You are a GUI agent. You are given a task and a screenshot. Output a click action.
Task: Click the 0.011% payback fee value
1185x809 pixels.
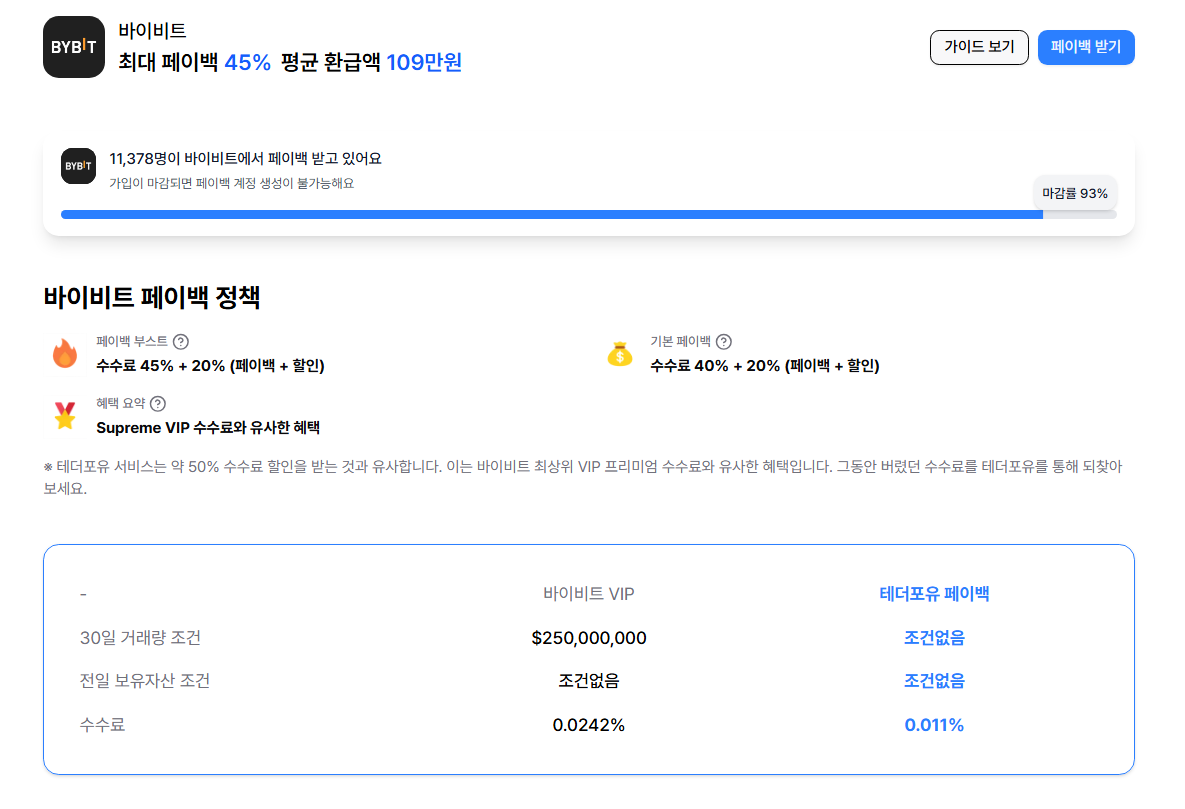coord(934,724)
